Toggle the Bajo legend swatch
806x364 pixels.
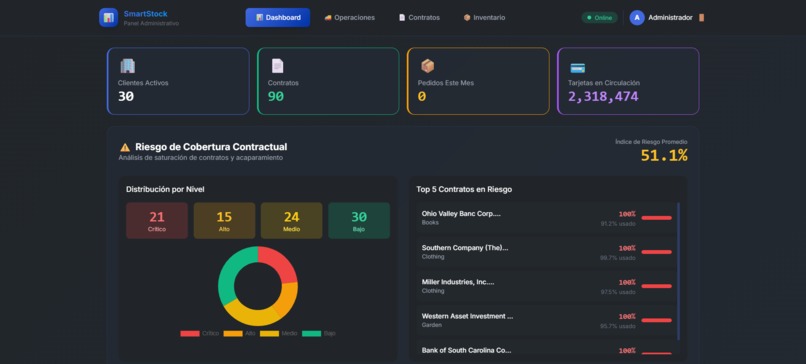(312, 334)
